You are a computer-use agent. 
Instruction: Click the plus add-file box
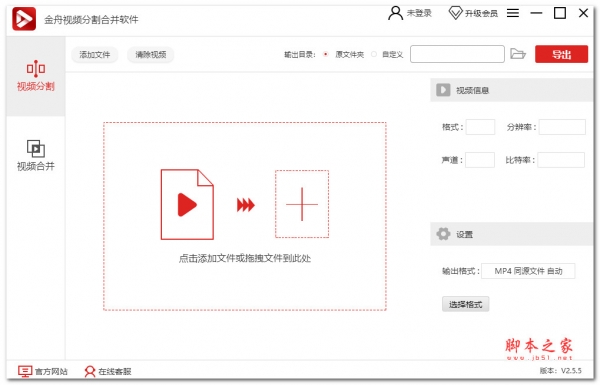302,204
